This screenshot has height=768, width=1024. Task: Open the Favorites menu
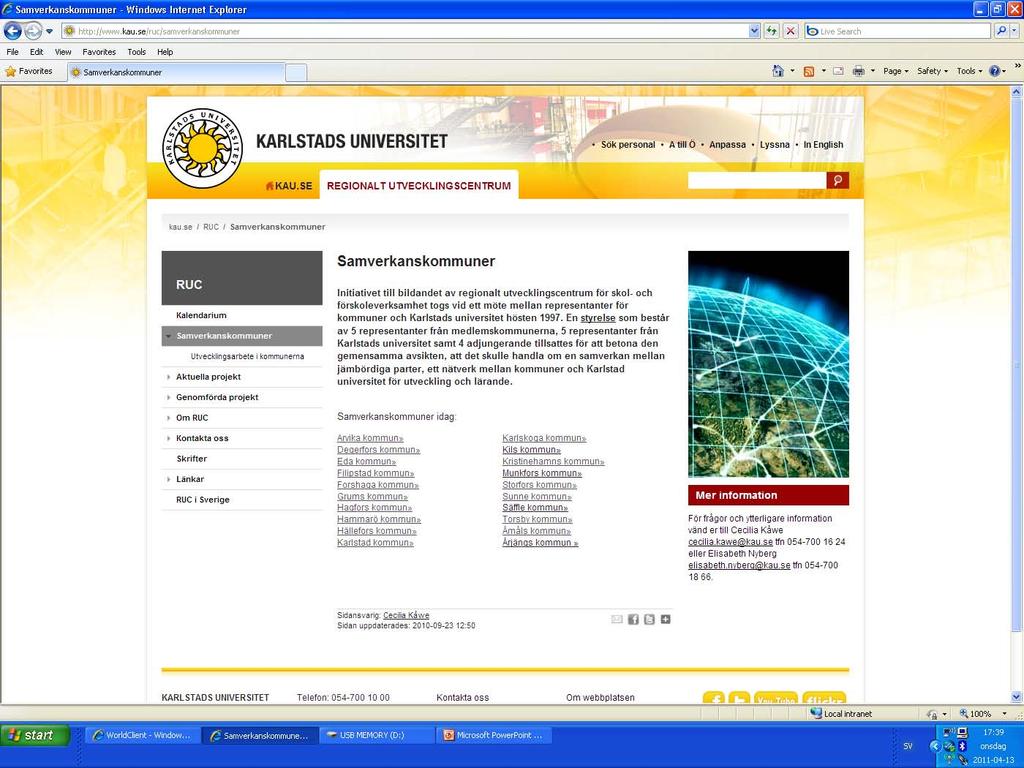[x=99, y=52]
